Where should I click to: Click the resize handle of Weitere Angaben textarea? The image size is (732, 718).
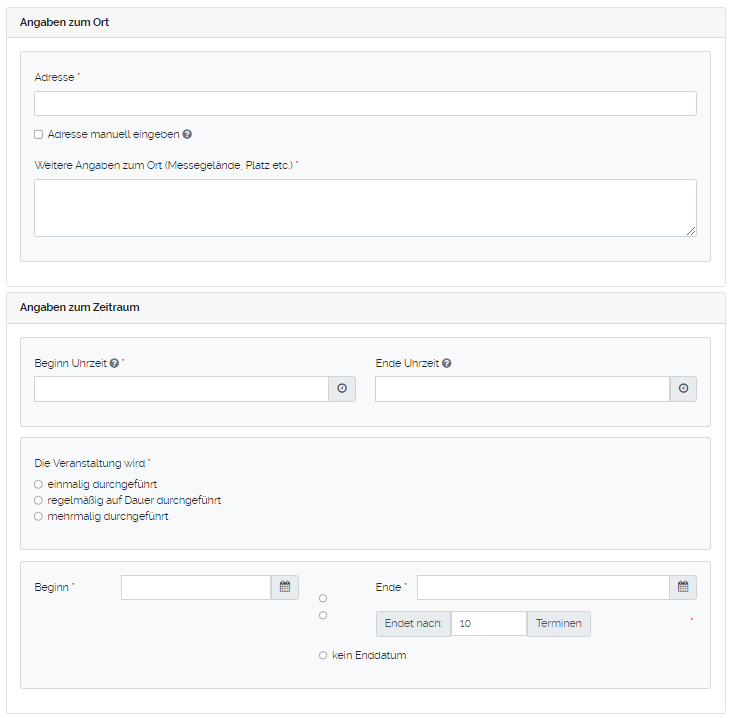pyautogui.click(x=691, y=231)
